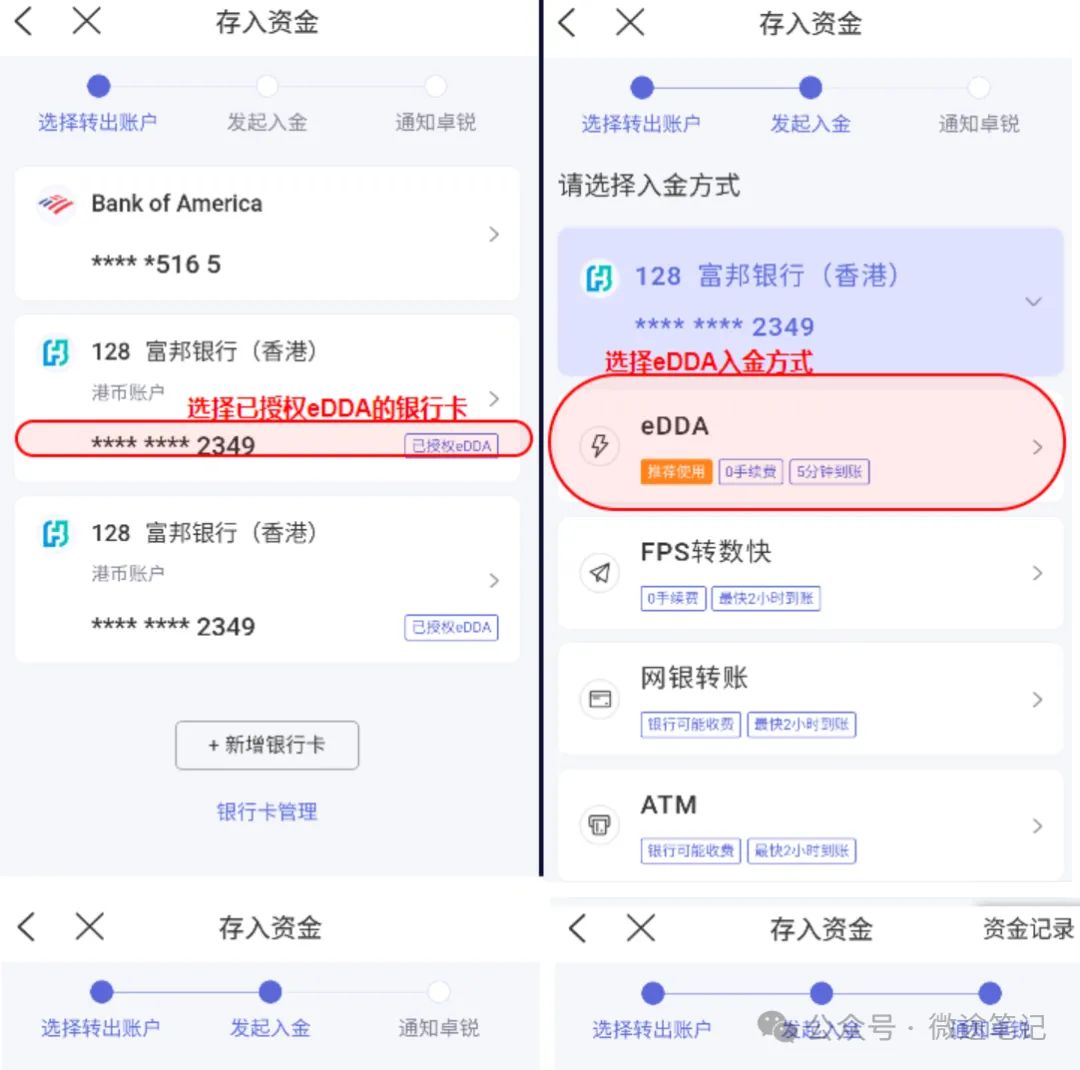The width and height of the screenshot is (1080, 1070).
Task: Open 资金记录 in the bottom-right header
Action: (1028, 929)
